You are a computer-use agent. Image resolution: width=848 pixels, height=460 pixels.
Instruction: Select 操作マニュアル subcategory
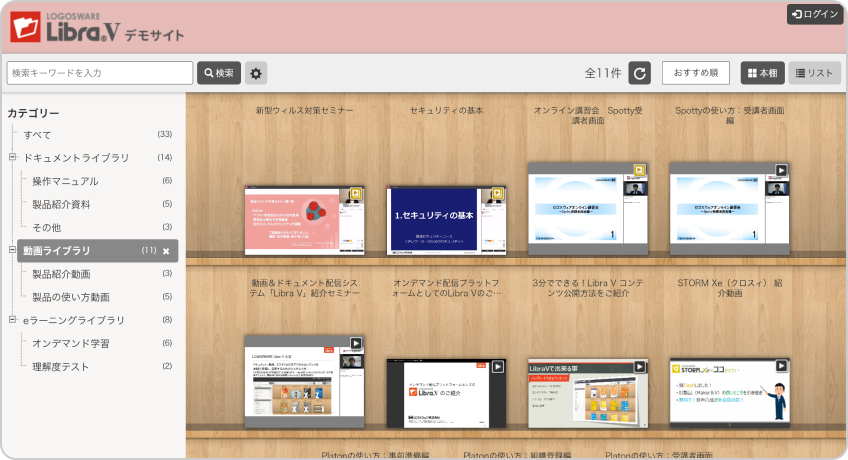[65, 181]
